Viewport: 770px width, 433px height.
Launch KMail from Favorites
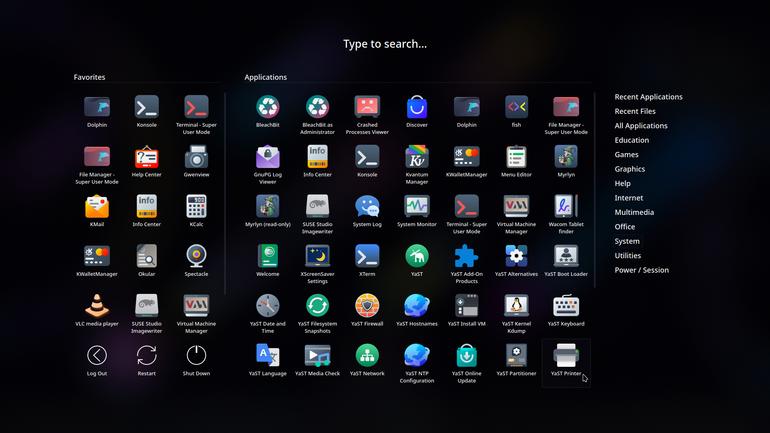click(97, 211)
